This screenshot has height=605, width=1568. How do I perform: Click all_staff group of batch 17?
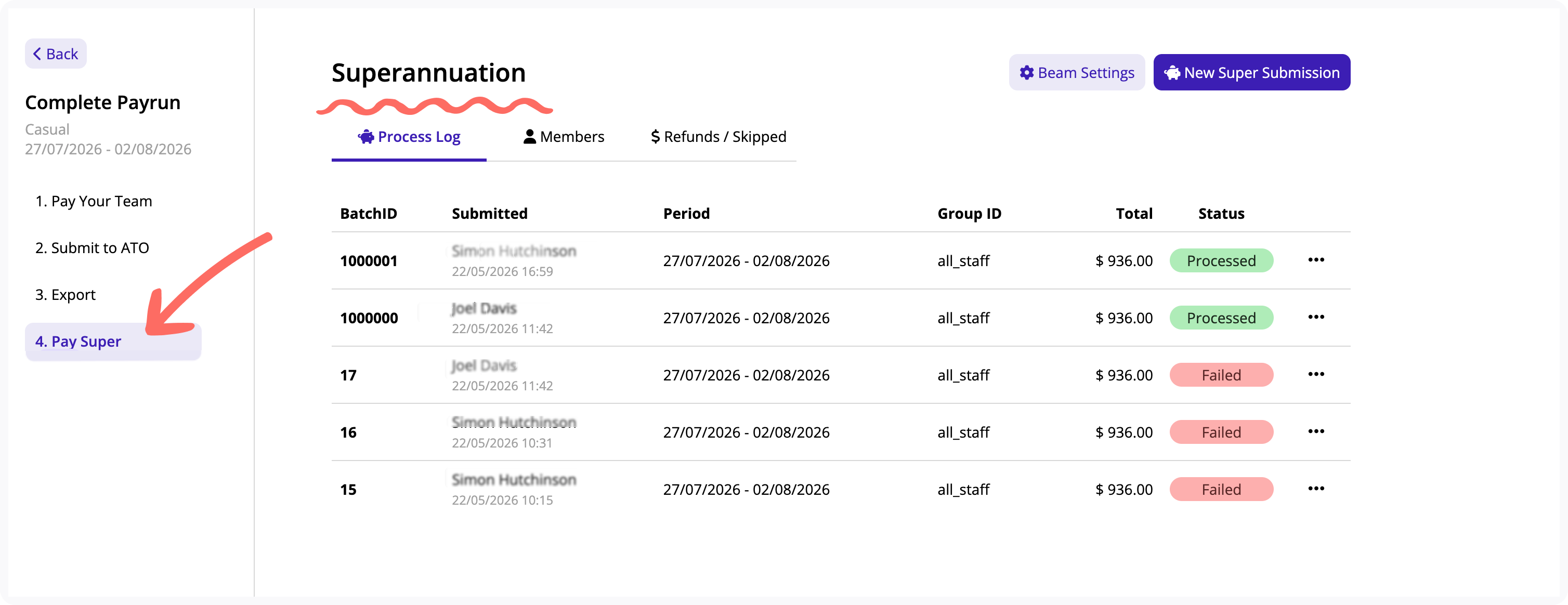pos(963,376)
